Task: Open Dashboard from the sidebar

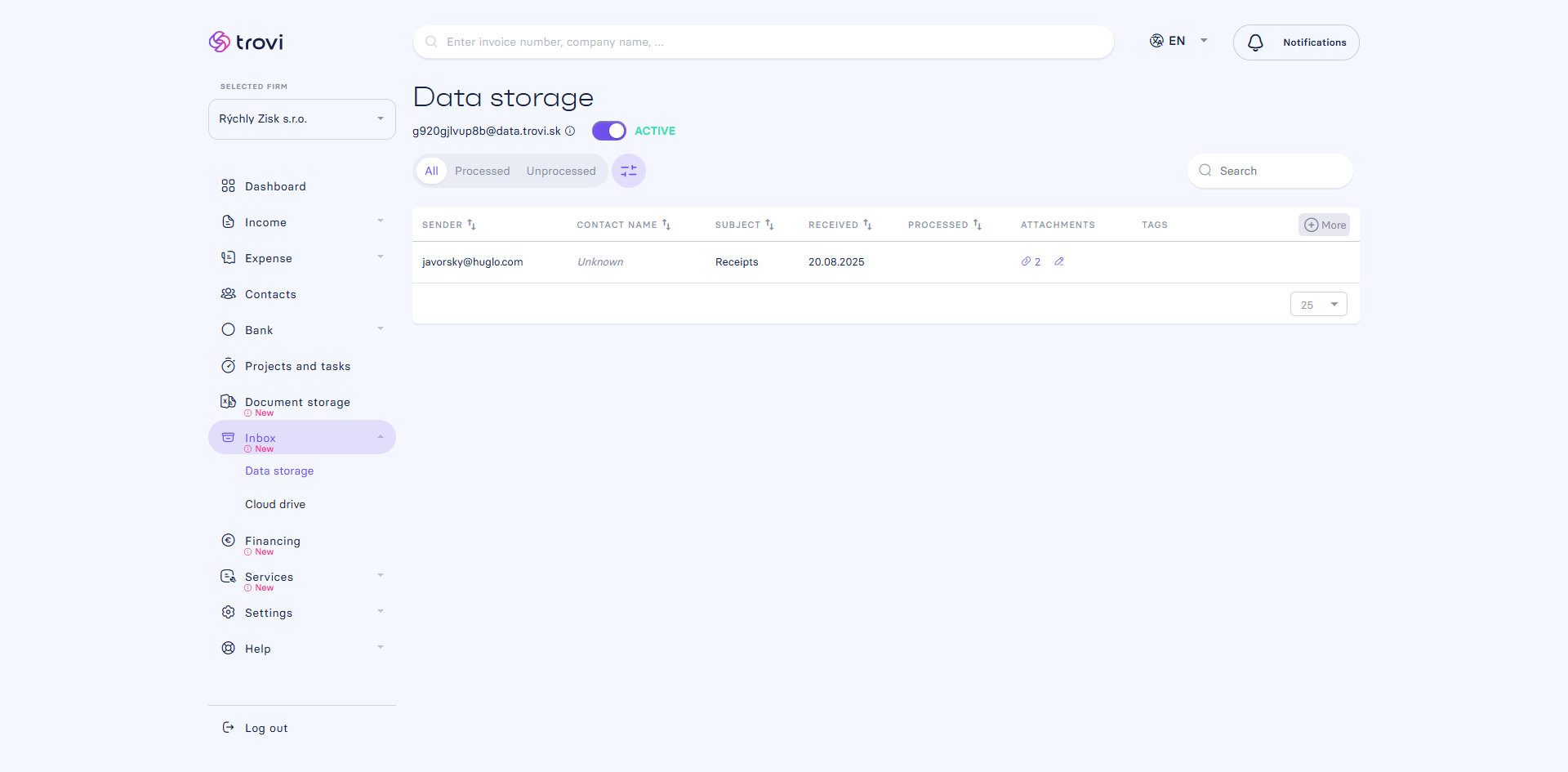Action: 275,186
